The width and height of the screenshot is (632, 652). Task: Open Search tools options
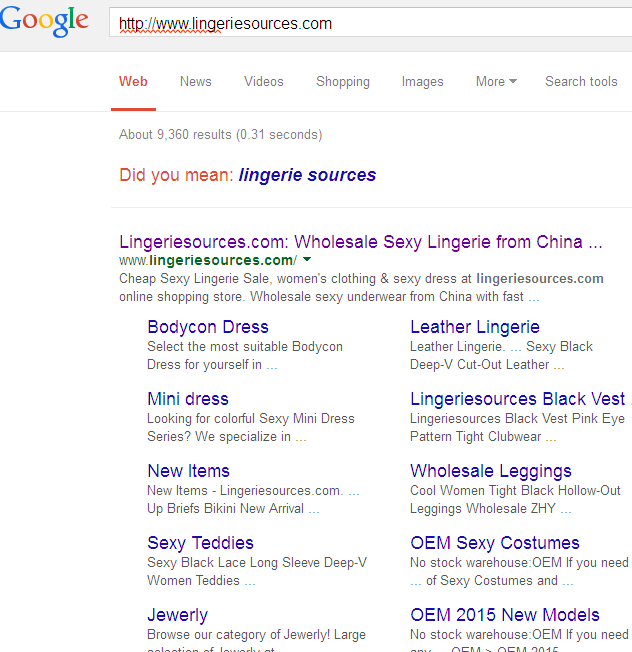coord(581,82)
